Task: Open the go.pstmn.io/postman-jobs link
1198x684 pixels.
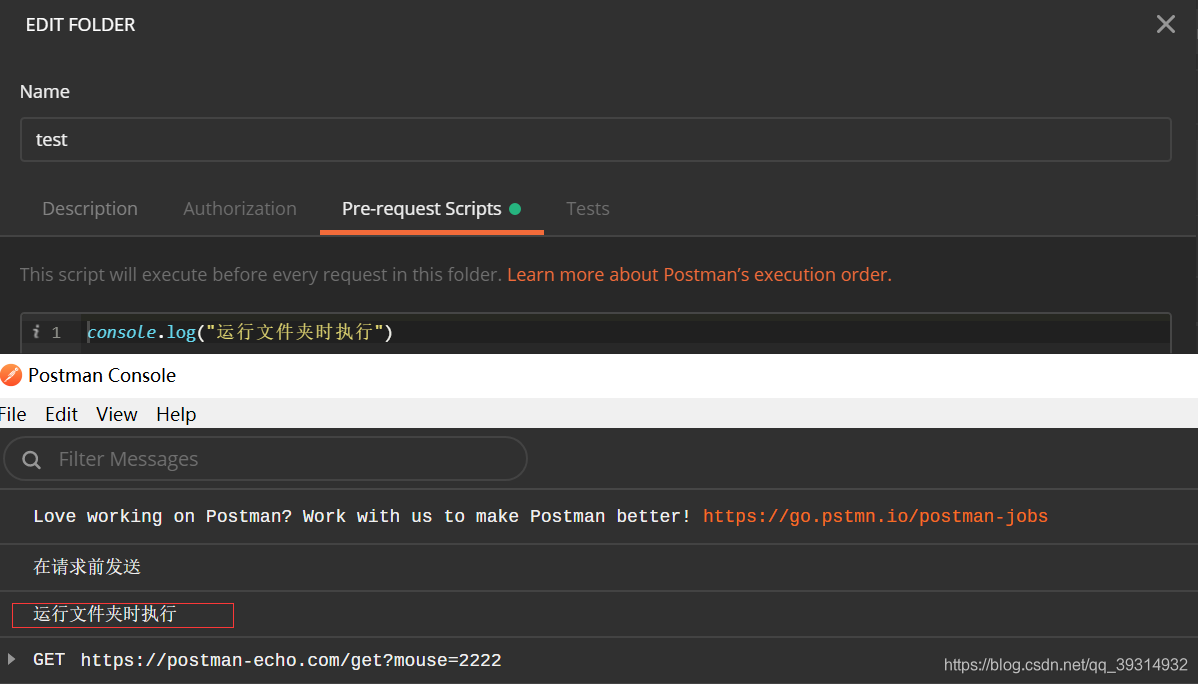Action: tap(876, 517)
